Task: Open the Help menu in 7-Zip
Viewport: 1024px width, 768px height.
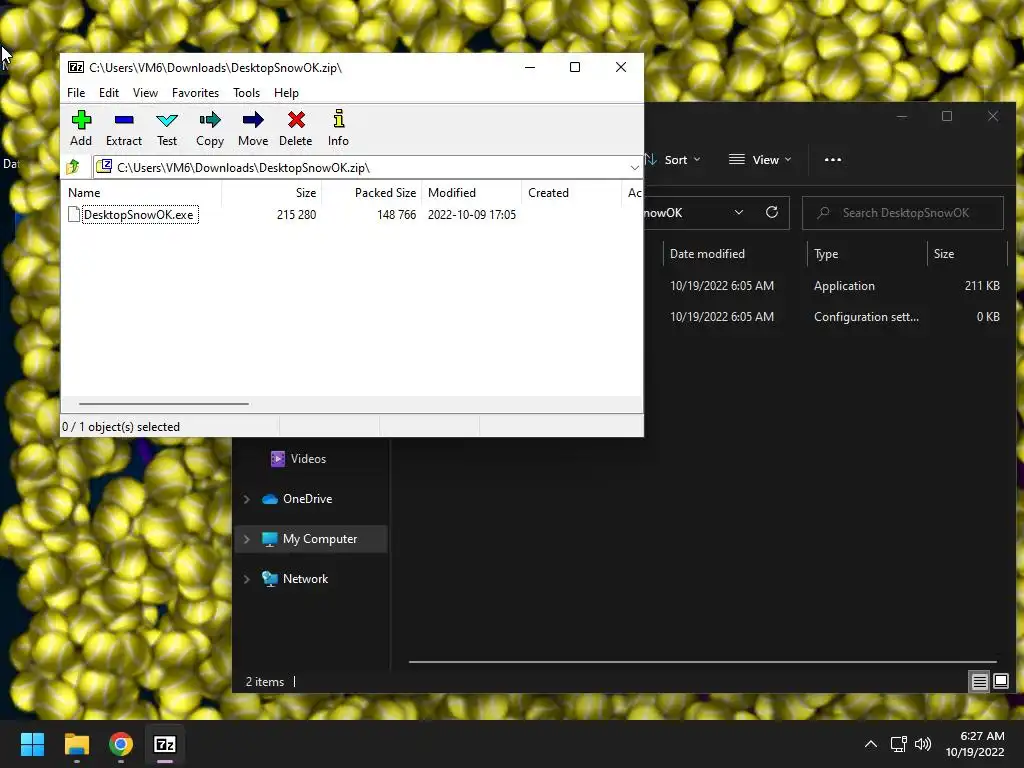Action: tap(286, 93)
